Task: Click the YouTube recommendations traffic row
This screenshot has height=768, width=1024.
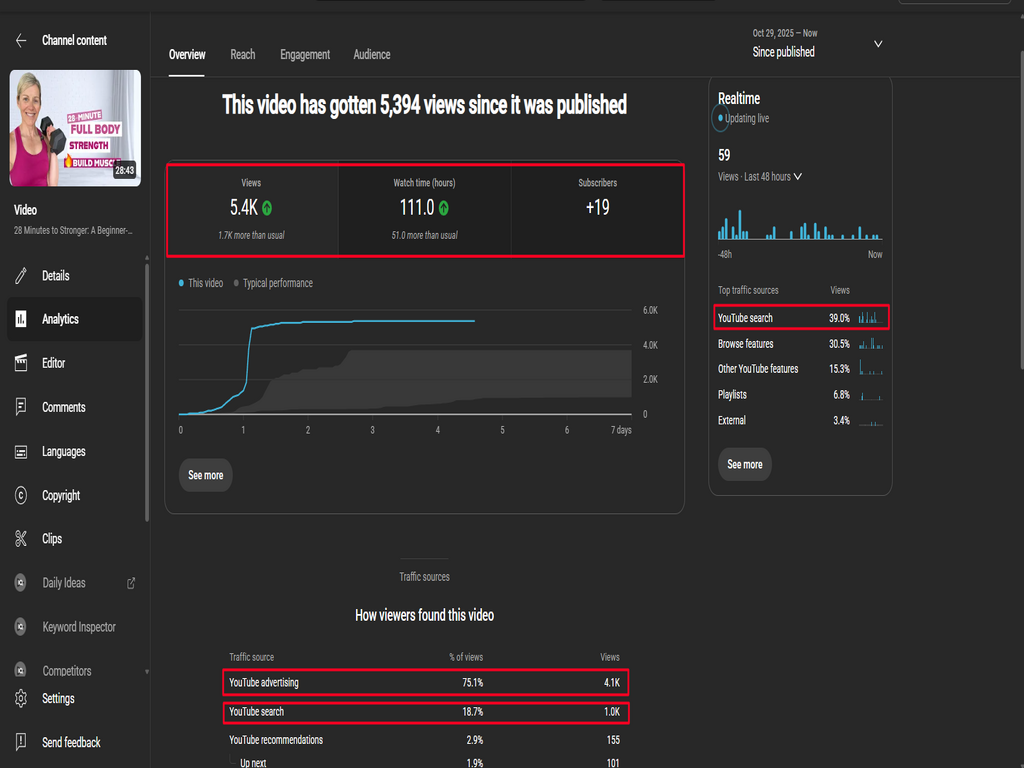Action: pos(426,740)
